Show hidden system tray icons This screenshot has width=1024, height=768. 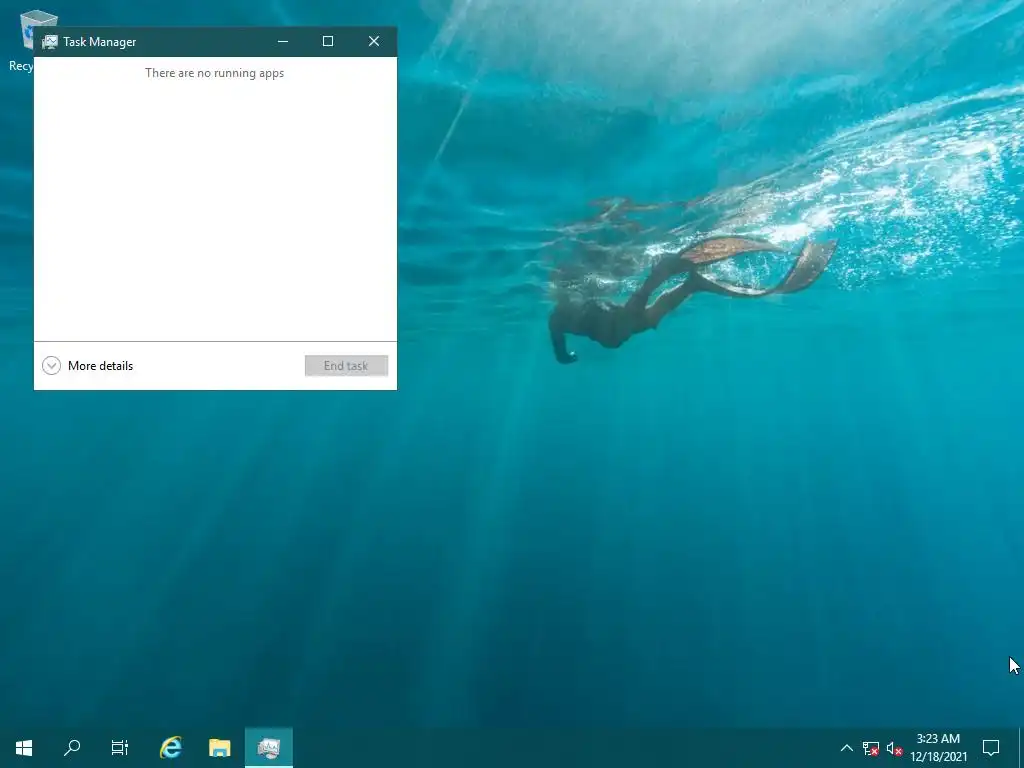[846, 748]
